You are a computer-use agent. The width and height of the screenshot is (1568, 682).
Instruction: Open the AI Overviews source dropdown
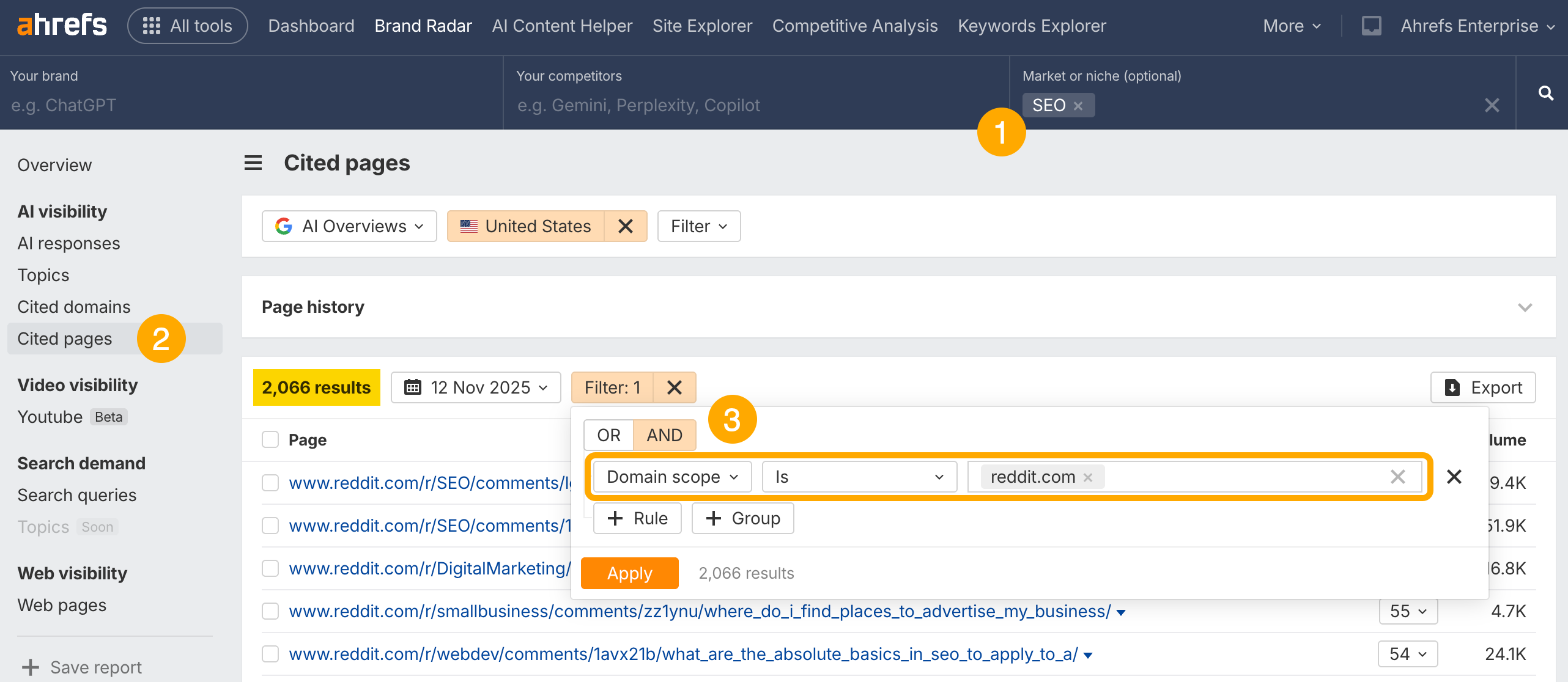coord(349,226)
